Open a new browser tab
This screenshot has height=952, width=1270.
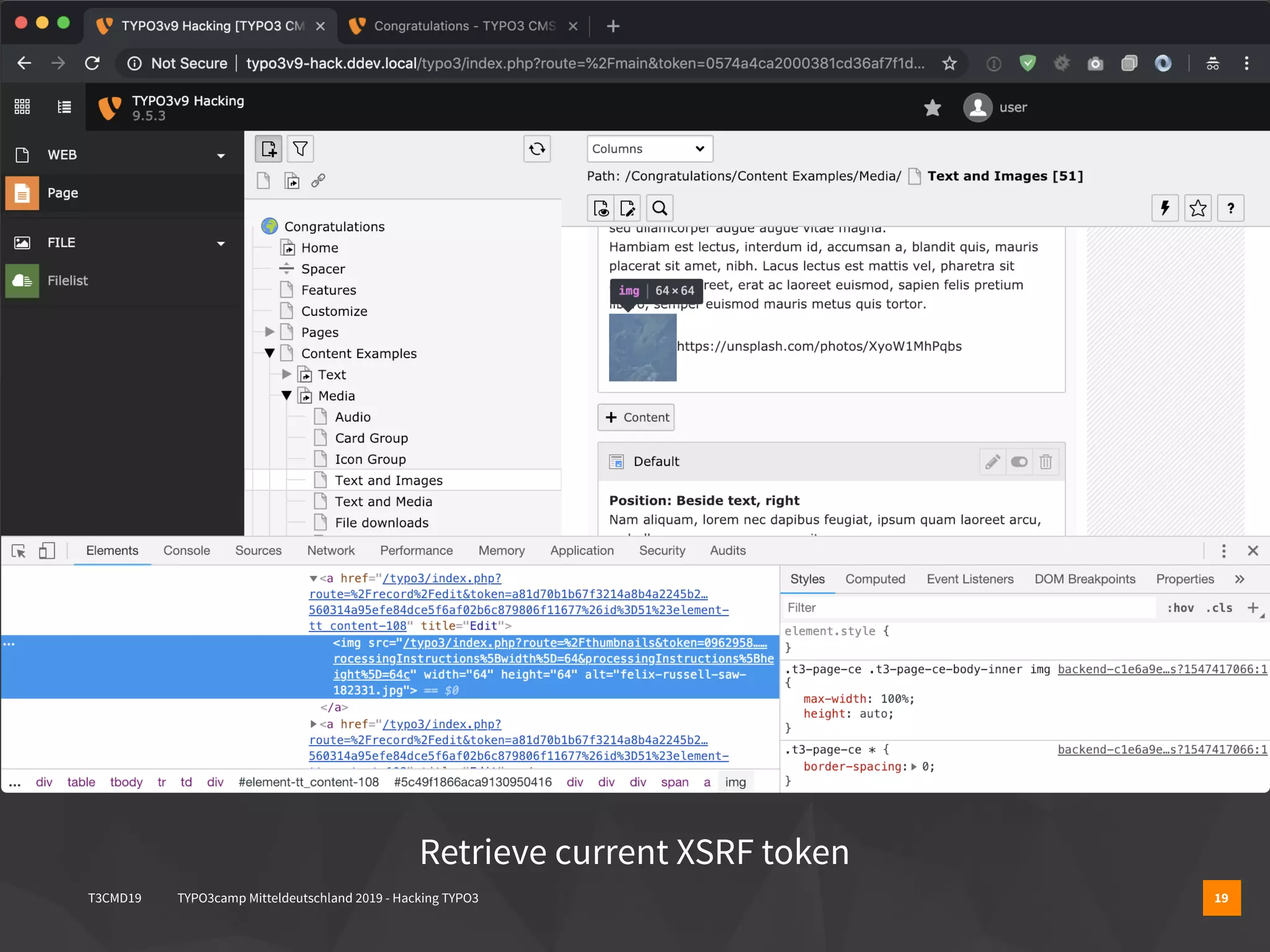[x=613, y=26]
